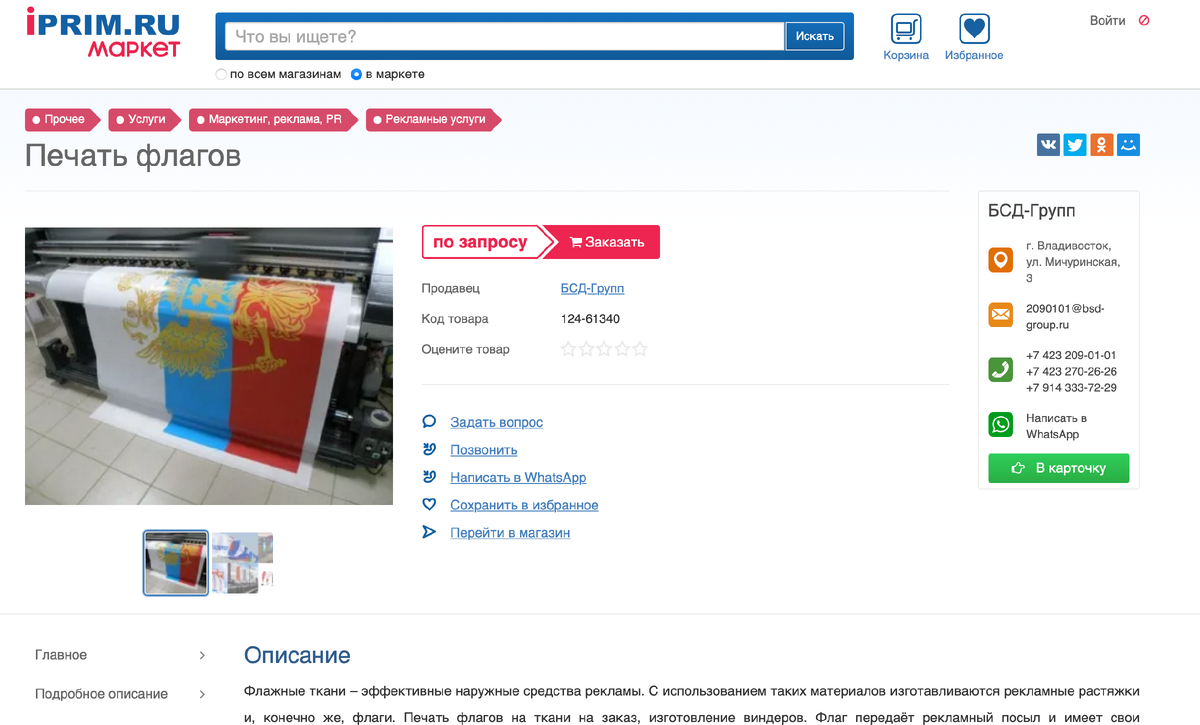
Task: Focus the 'Что вы ищете?' search field
Action: click(505, 36)
